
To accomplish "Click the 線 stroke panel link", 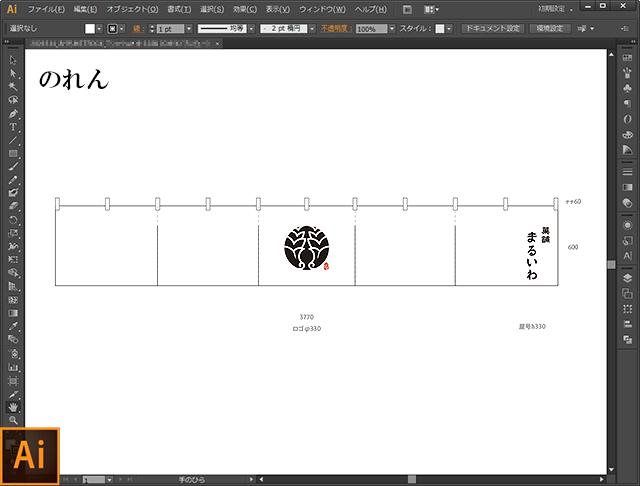I will point(138,29).
